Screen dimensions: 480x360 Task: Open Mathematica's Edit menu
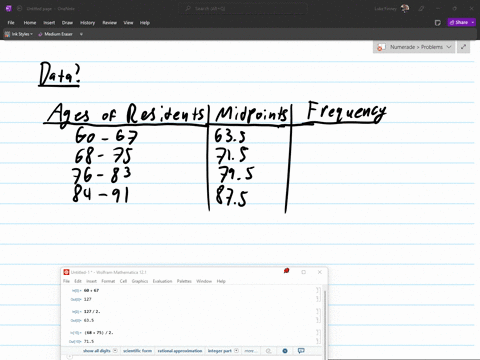pyautogui.click(x=78, y=281)
